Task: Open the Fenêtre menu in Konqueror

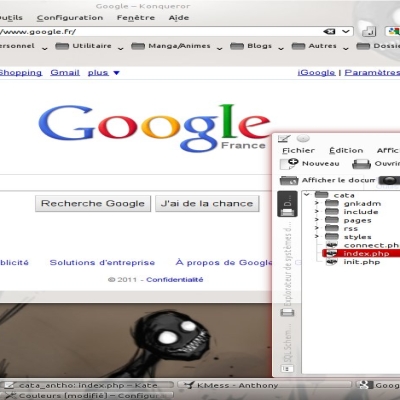Action: [136, 18]
